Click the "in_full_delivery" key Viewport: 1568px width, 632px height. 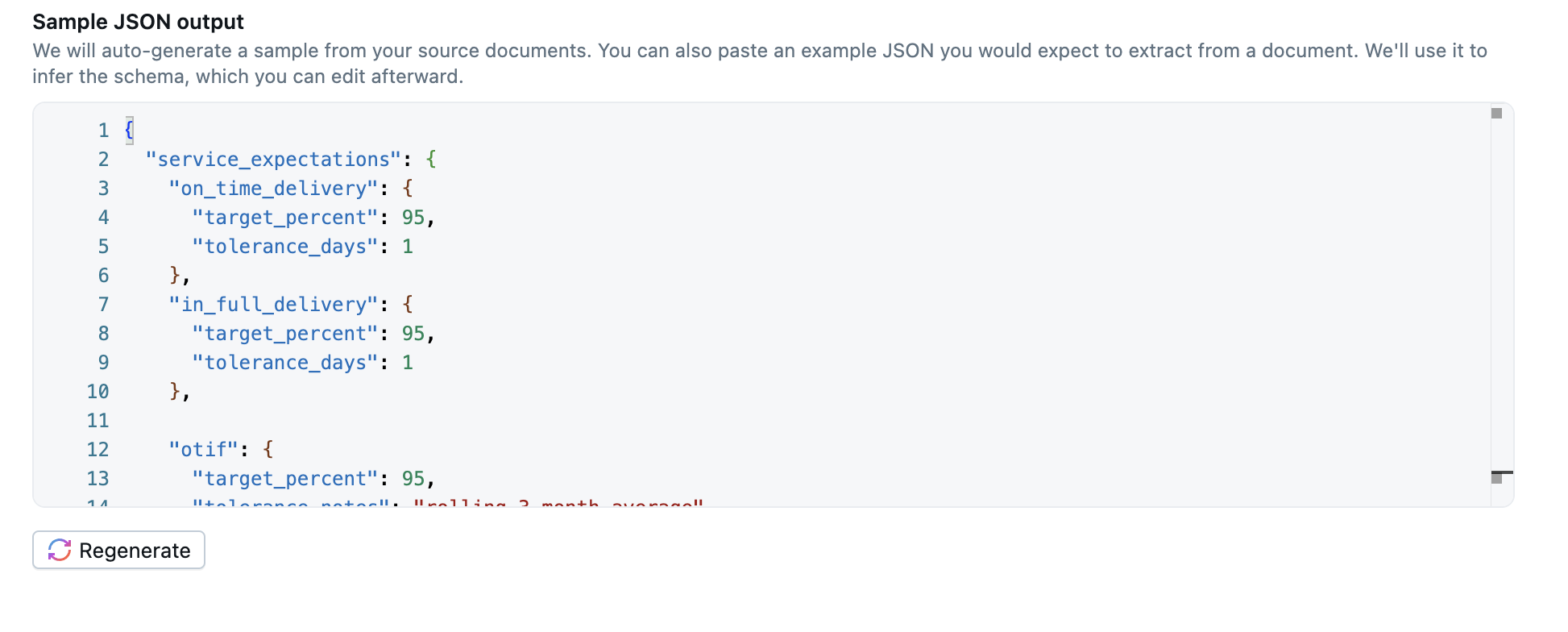pos(273,305)
